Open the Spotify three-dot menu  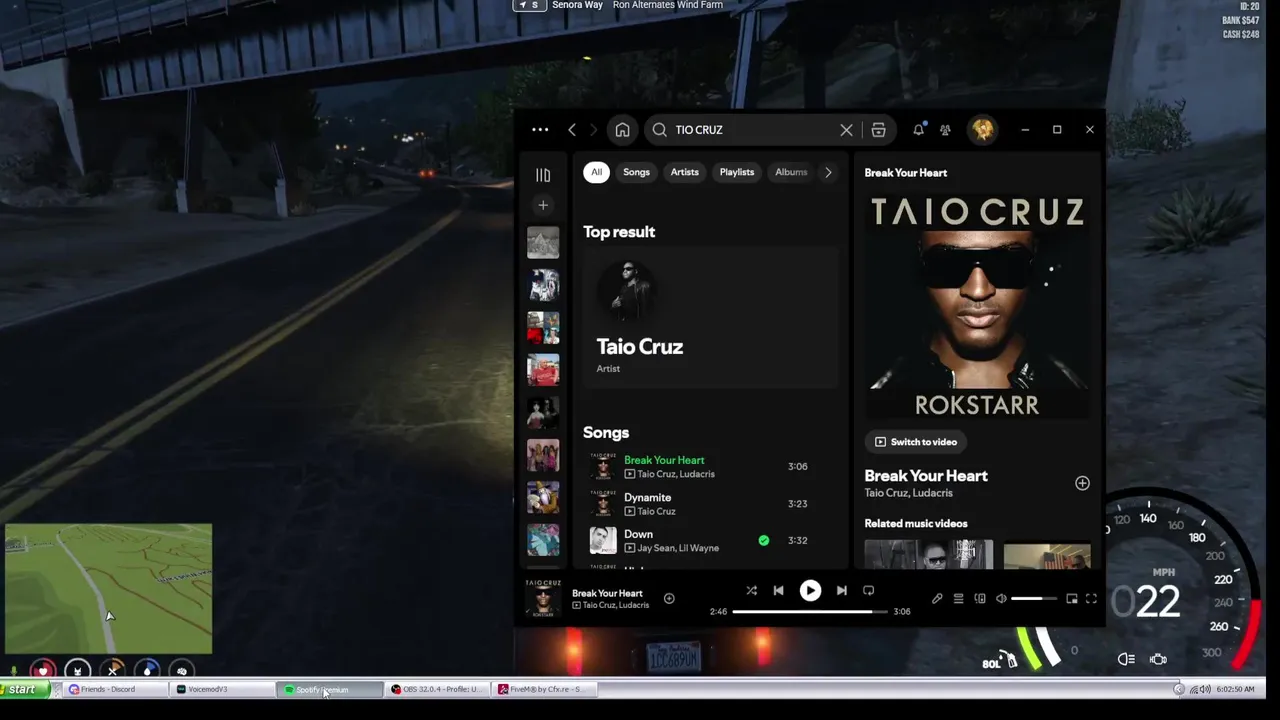[x=540, y=130]
